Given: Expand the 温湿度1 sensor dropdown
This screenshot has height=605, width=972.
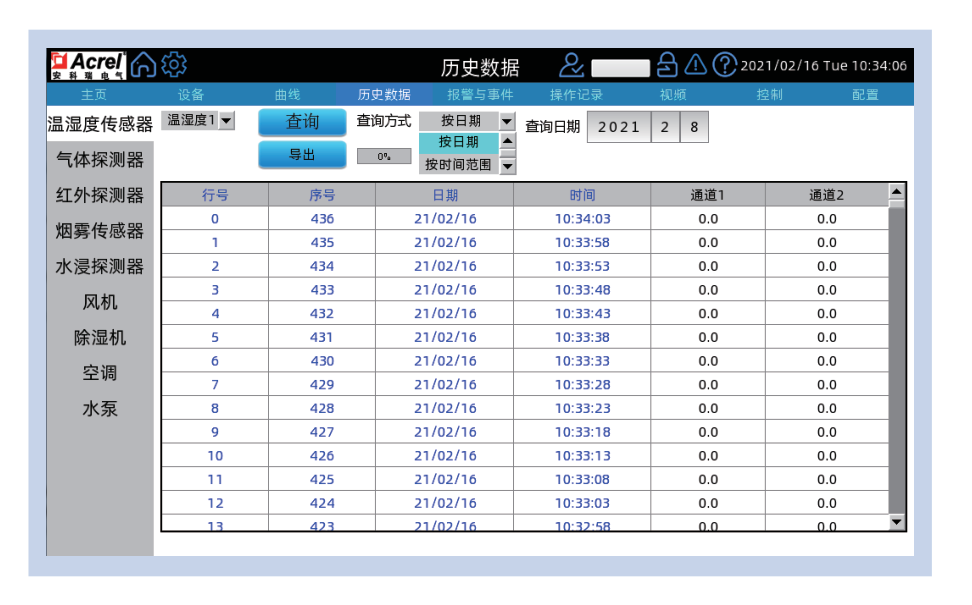Looking at the screenshot, I should pyautogui.click(x=225, y=121).
